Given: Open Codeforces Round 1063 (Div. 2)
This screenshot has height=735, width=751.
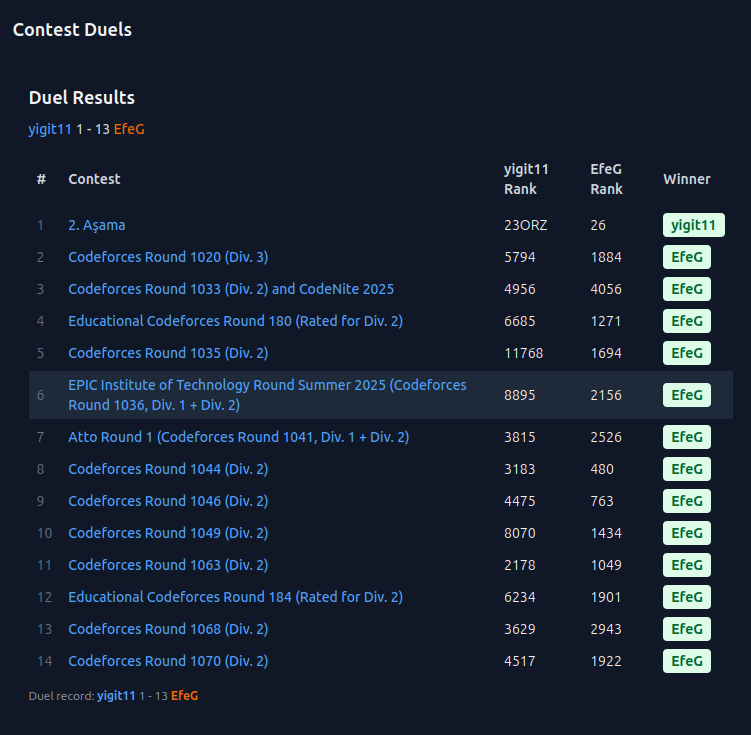Looking at the screenshot, I should pos(168,565).
